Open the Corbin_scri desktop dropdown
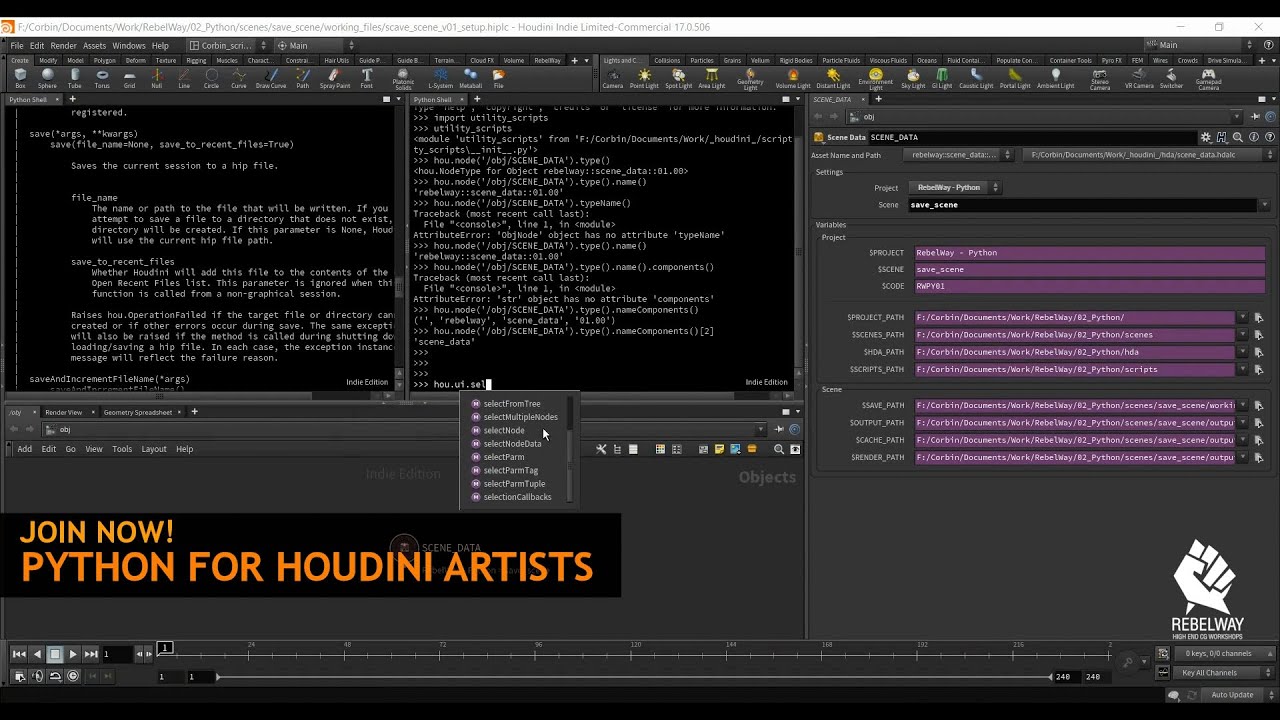 (228, 45)
